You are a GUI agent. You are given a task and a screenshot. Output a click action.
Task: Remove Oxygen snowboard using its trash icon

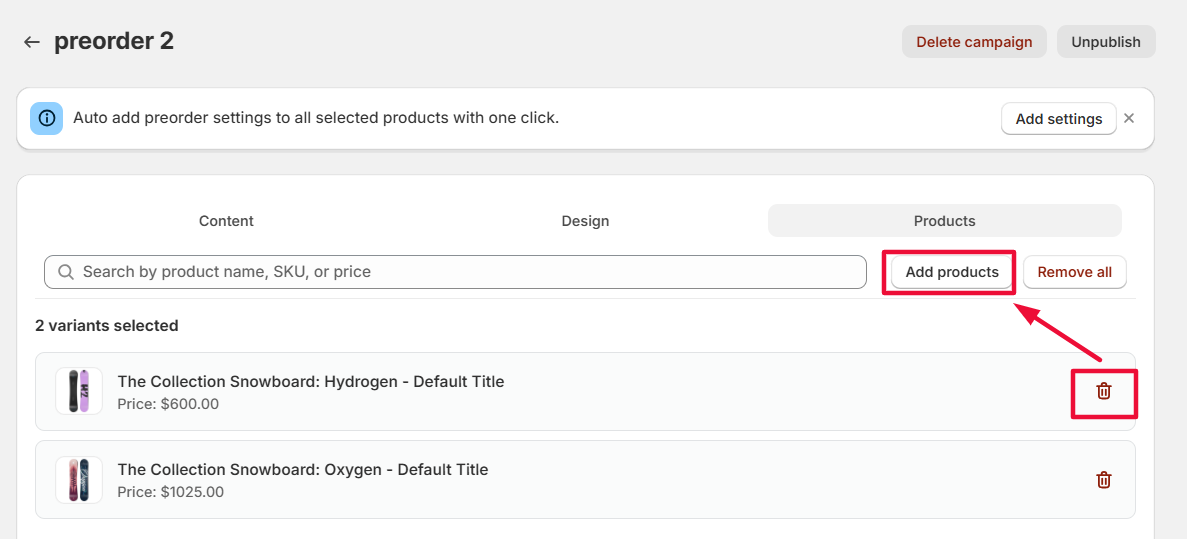pos(1104,480)
